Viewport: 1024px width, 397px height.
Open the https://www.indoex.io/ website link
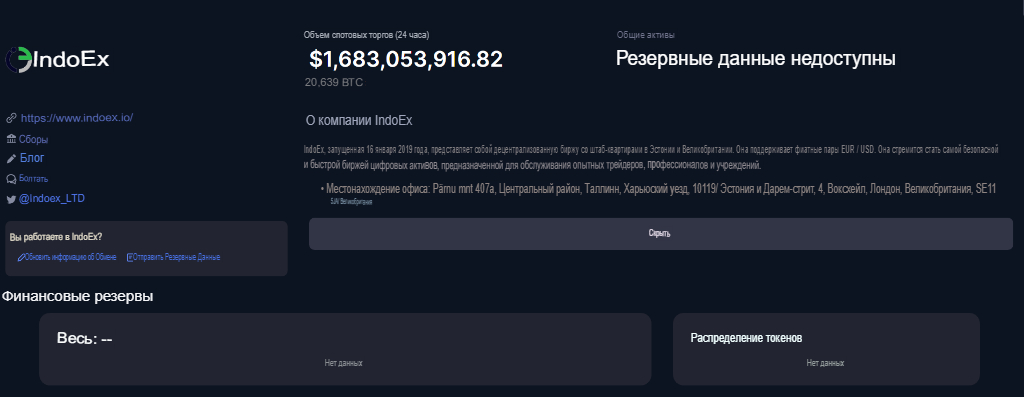coord(77,118)
